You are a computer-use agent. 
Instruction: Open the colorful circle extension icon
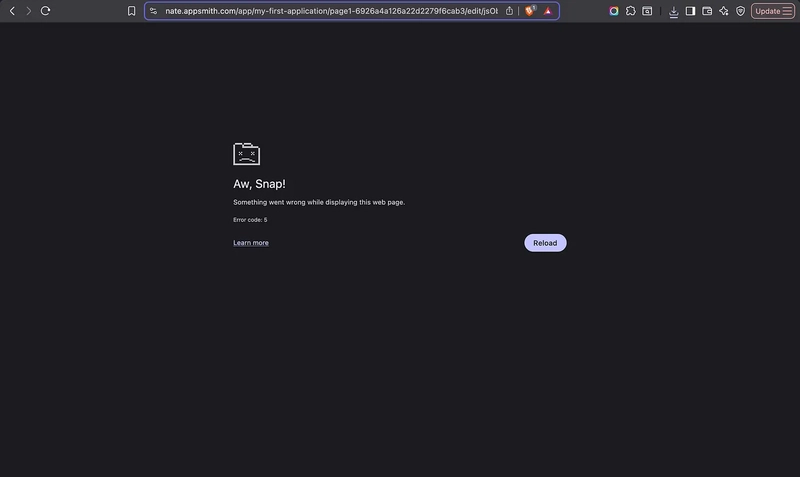[614, 11]
